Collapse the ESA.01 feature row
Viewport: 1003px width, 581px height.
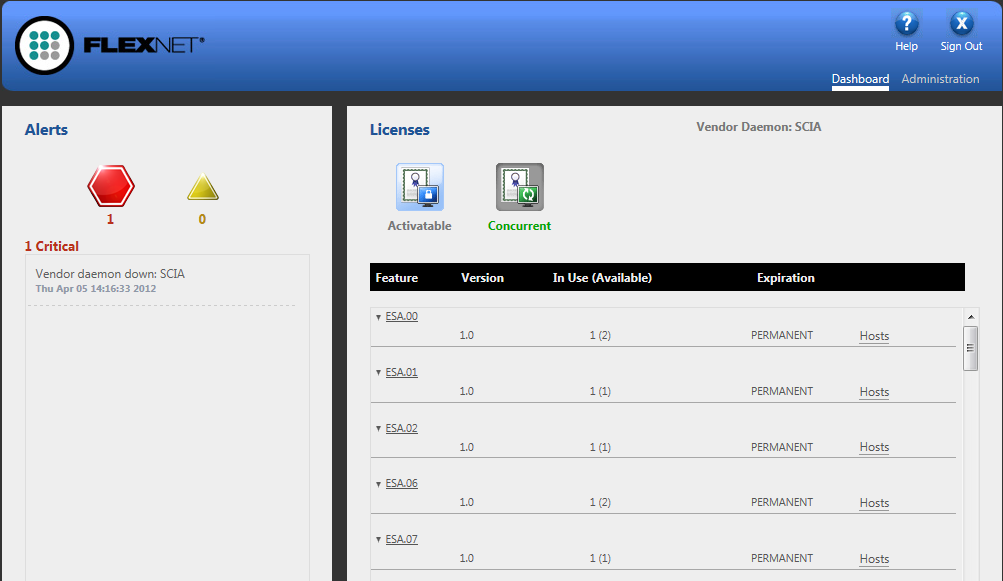coord(379,372)
